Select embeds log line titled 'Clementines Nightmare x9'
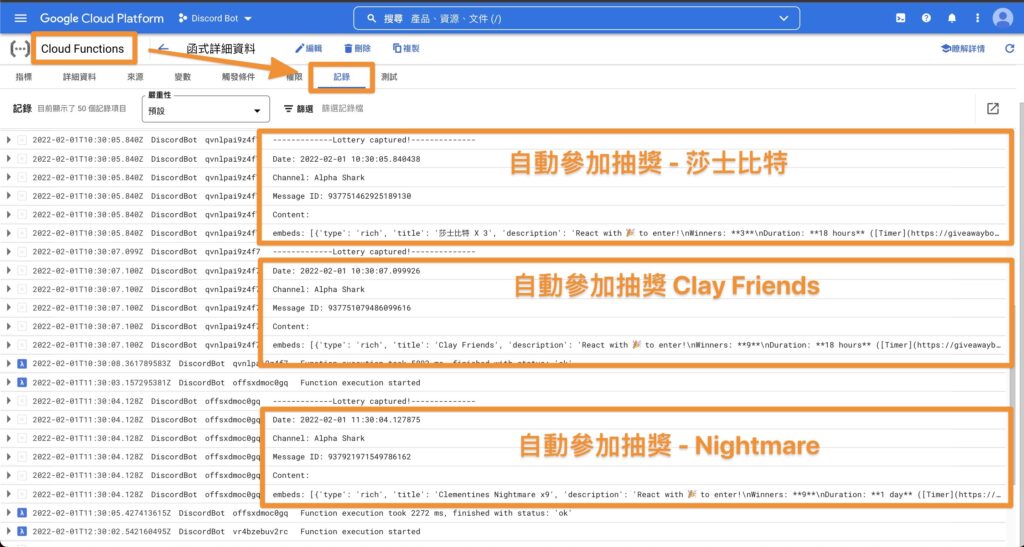Image resolution: width=1024 pixels, height=547 pixels. coord(637,494)
